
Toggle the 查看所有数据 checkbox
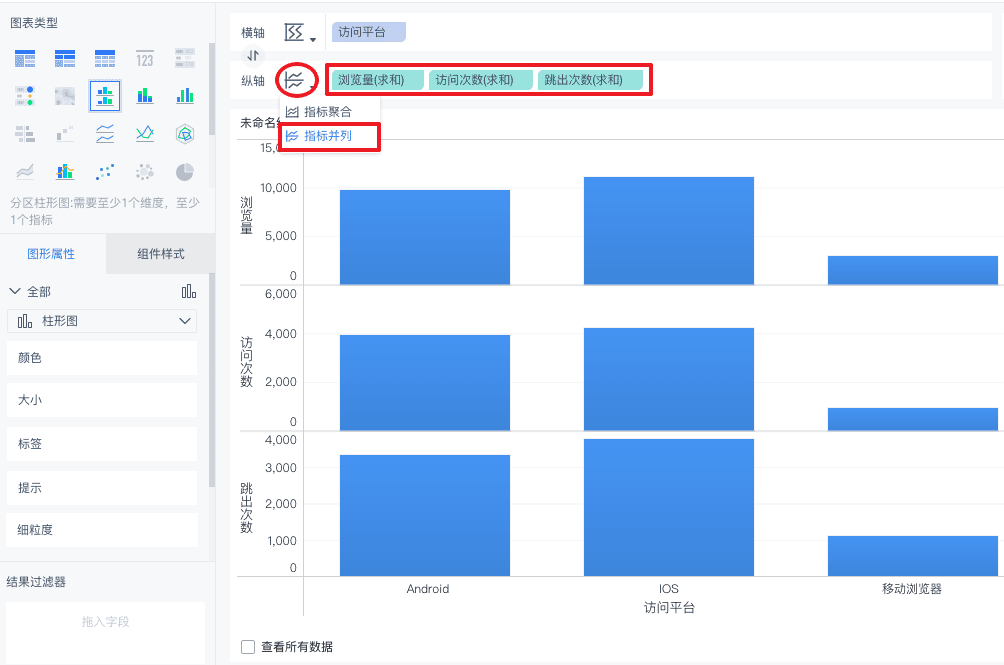click(248, 647)
